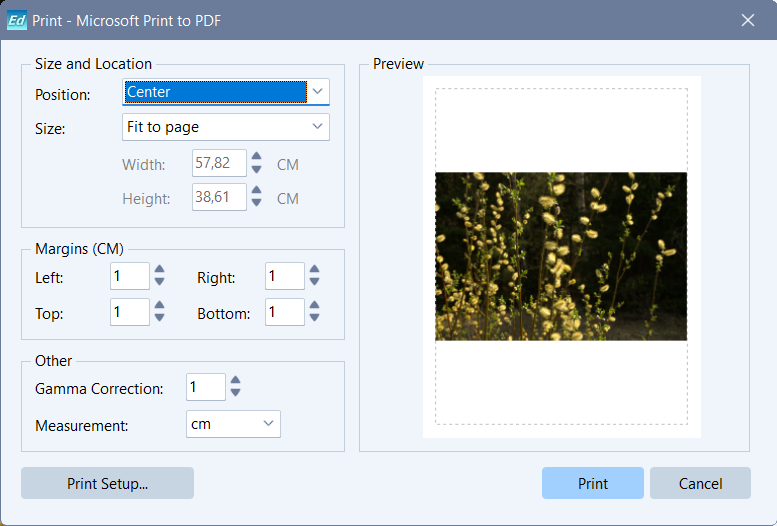
Task: Increase the Width value with up arrow
Action: (x=257, y=157)
